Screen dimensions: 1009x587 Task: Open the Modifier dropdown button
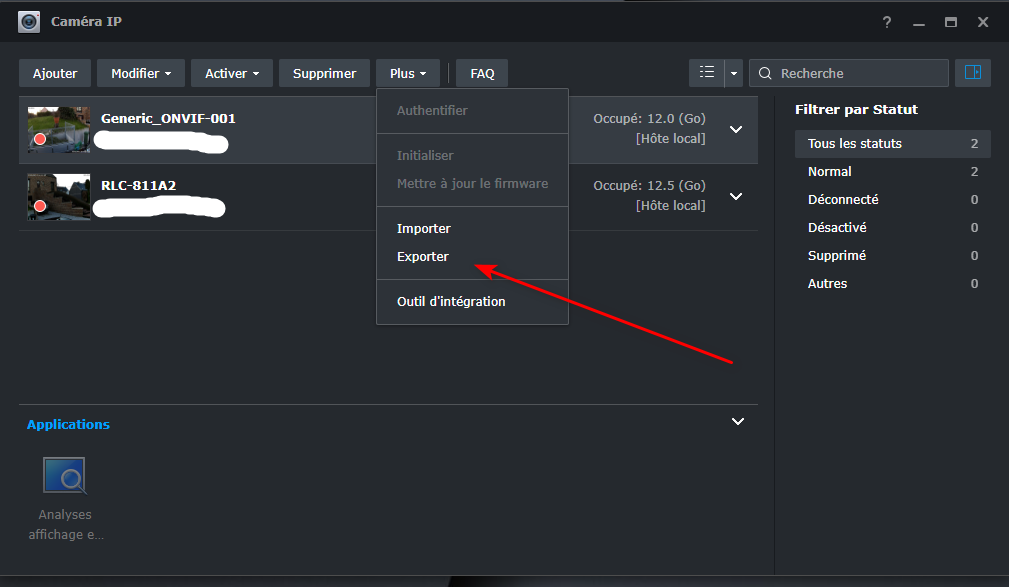[141, 73]
